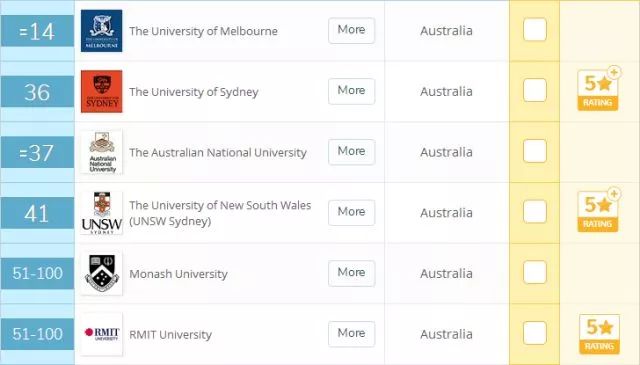Open the Australian National University logo
Image resolution: width=640 pixels, height=365 pixels.
tap(101, 152)
